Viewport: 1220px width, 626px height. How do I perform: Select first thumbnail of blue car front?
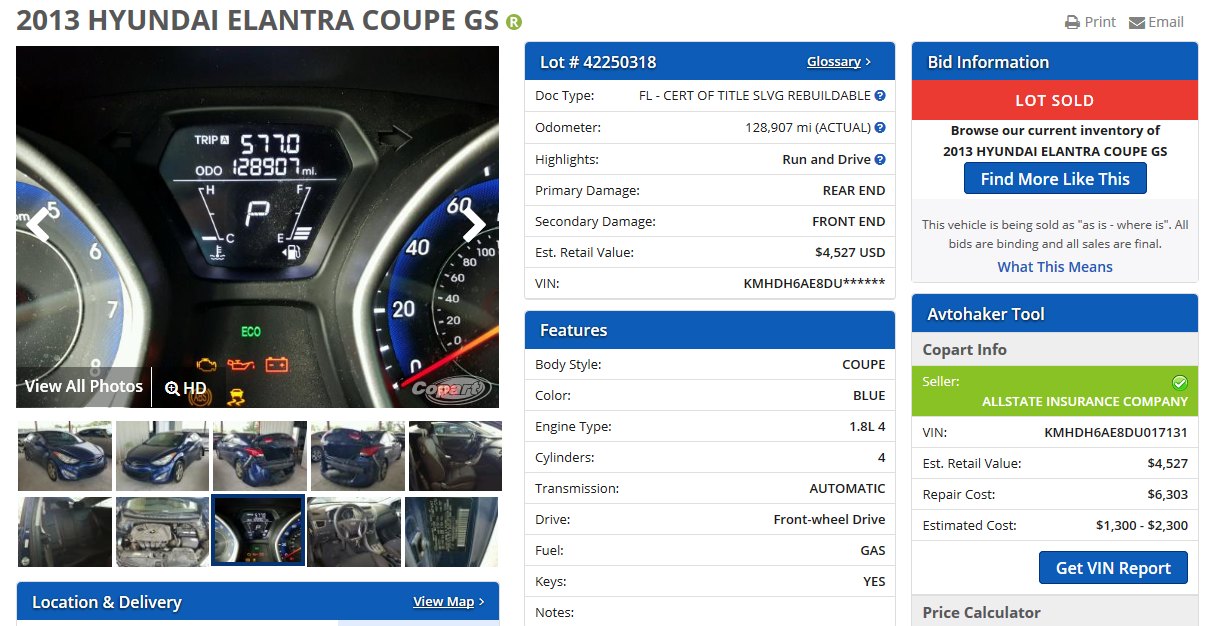[x=65, y=456]
